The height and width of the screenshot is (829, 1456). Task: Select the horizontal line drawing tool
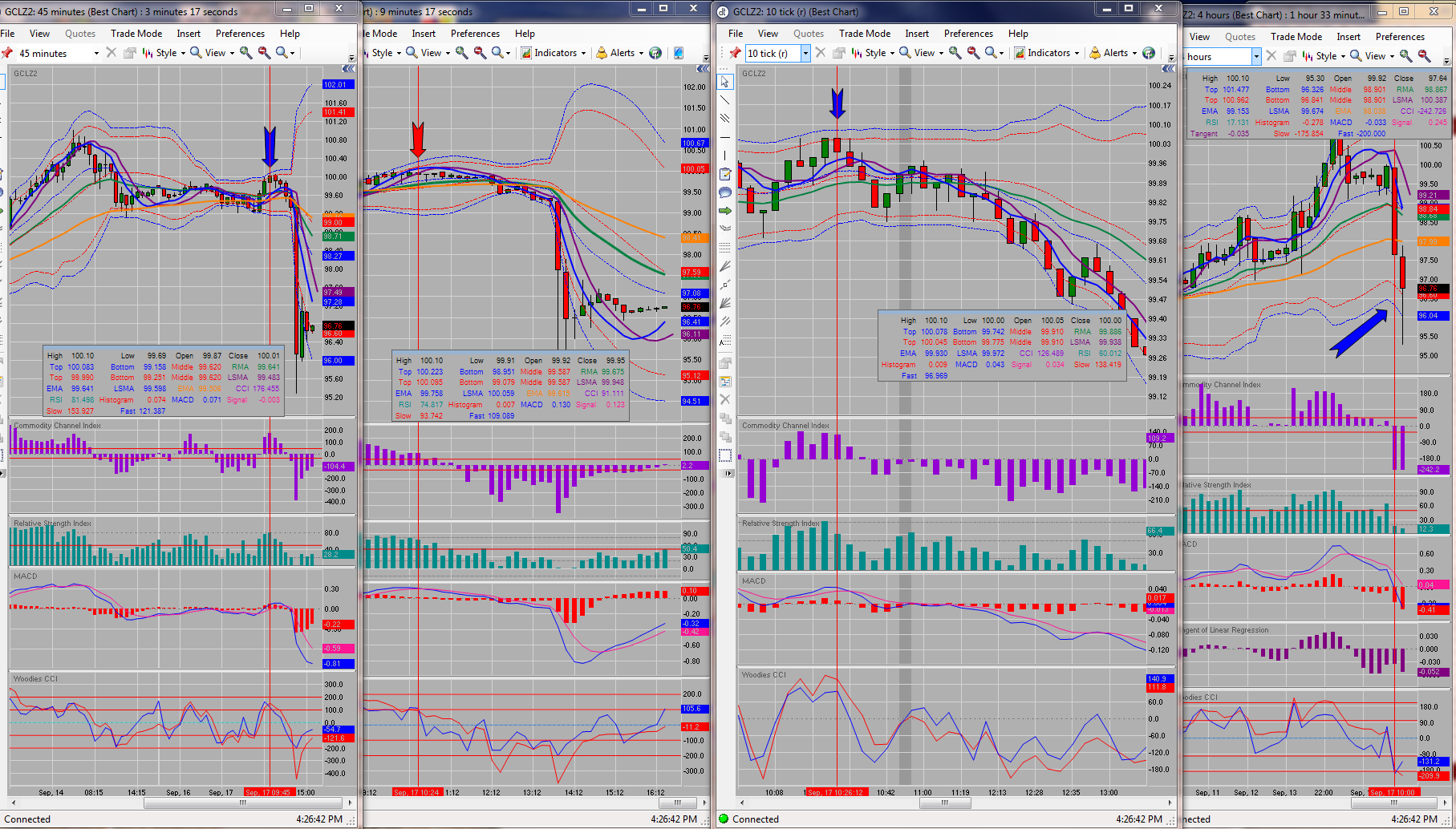[x=725, y=137]
